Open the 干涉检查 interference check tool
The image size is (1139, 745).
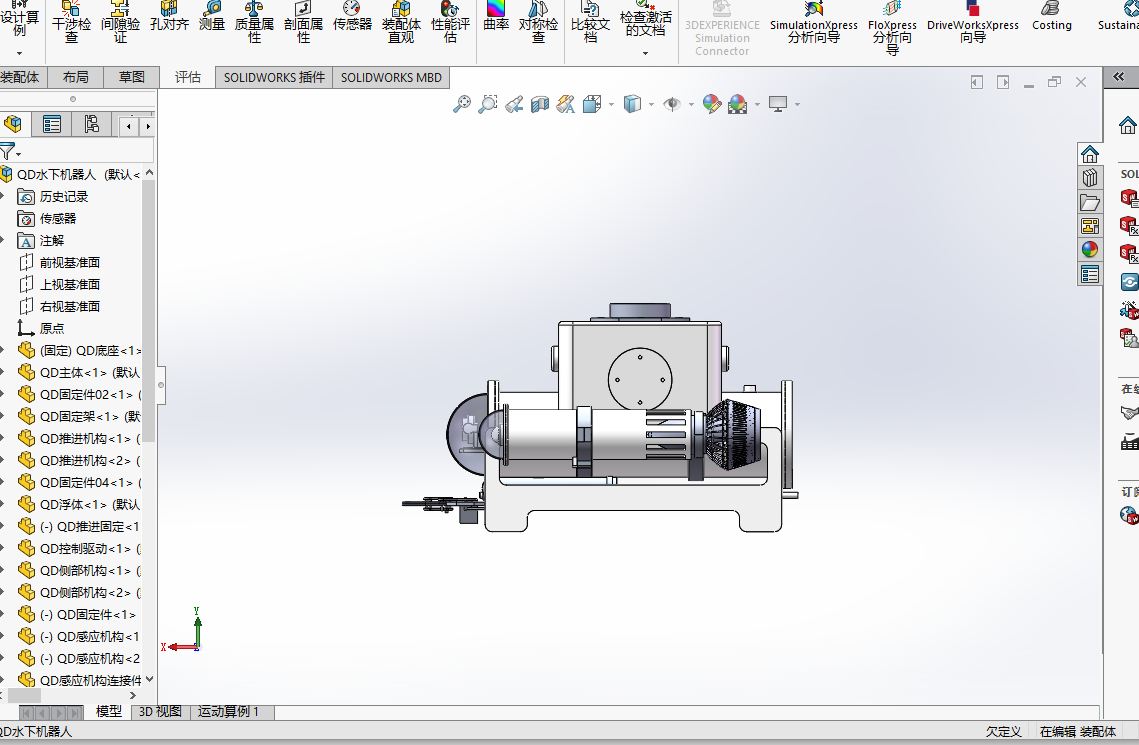point(71,22)
